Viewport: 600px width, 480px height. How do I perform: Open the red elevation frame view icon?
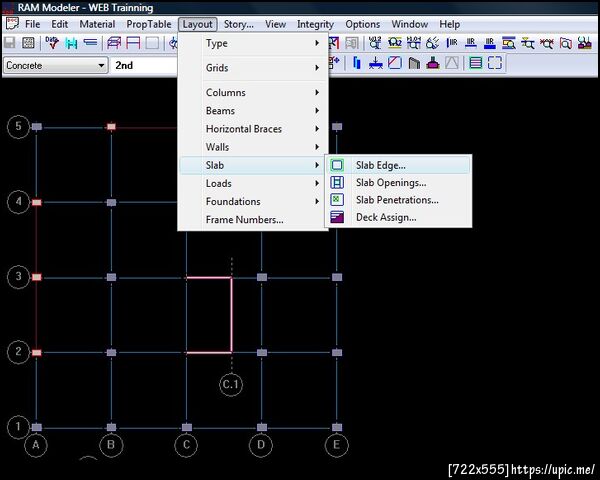(133, 43)
